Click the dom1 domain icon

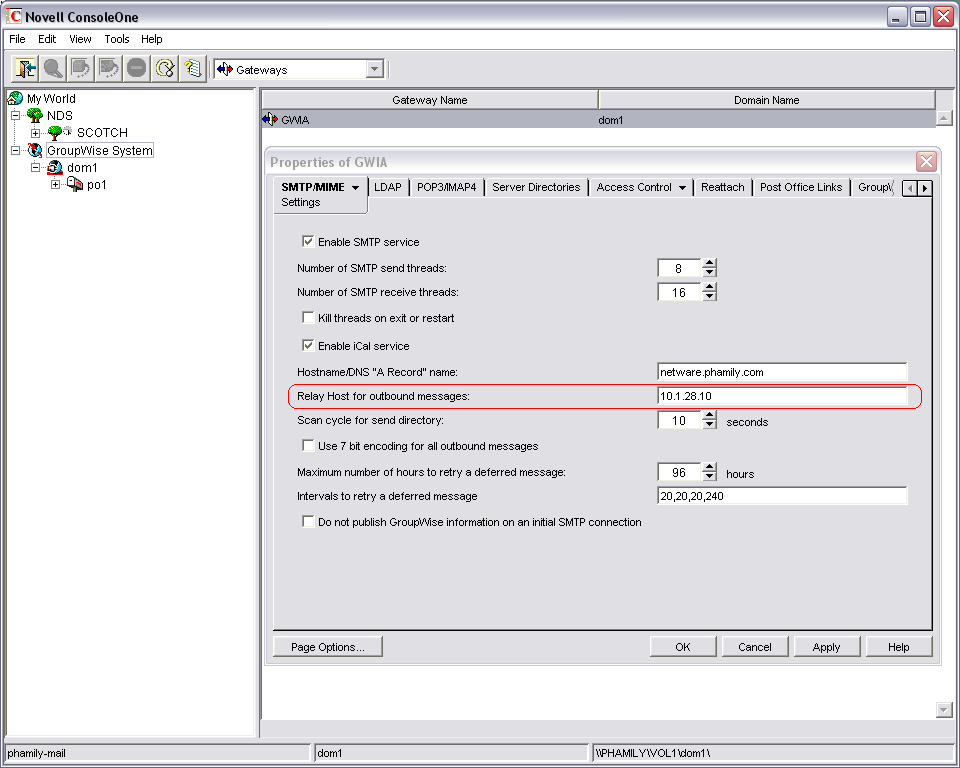(x=55, y=167)
